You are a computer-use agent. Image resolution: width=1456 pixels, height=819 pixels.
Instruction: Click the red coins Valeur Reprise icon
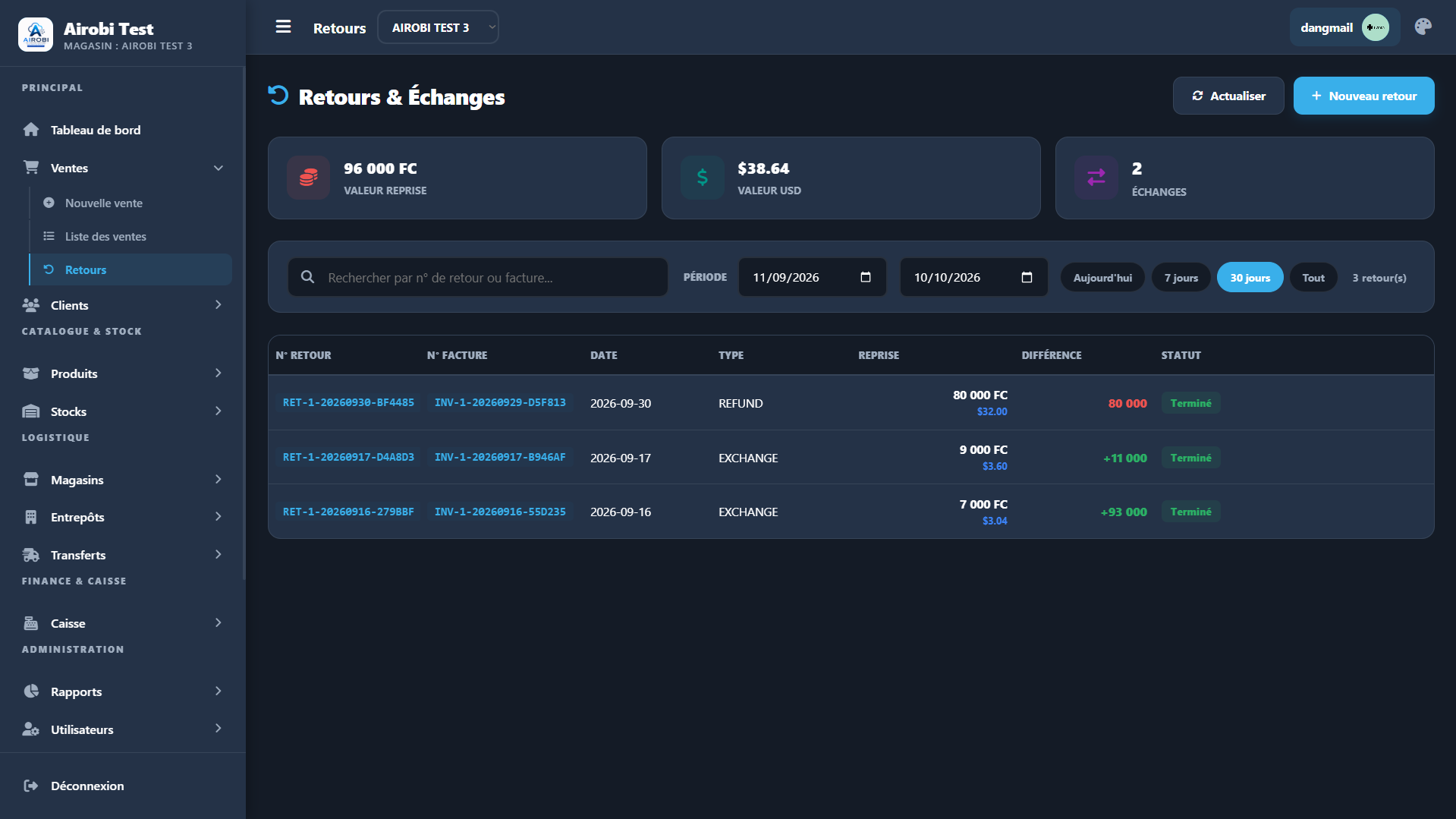pyautogui.click(x=308, y=178)
